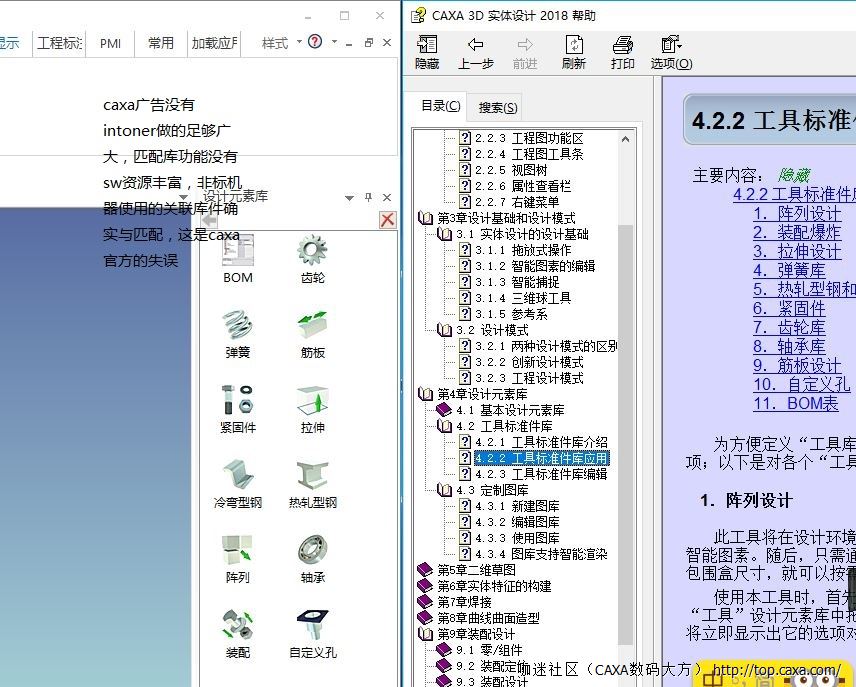Click the red X close icon in library panel
The image size is (856, 687).
(x=387, y=220)
